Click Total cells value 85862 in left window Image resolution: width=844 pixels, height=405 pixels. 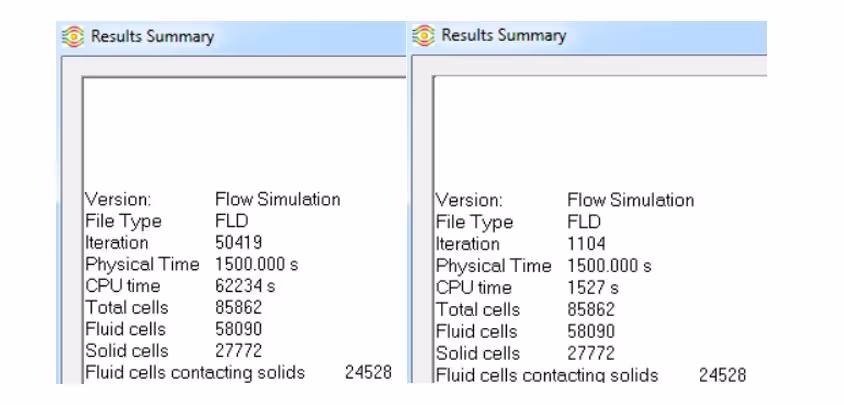pos(238,308)
